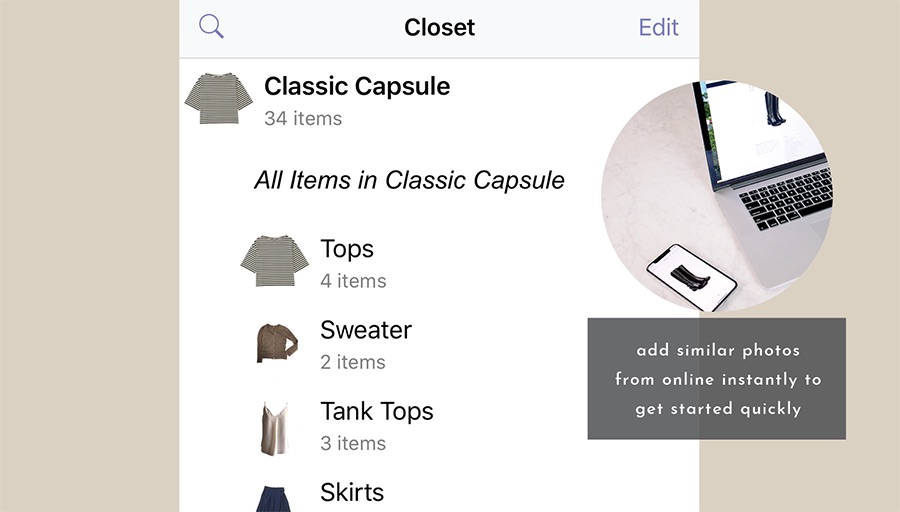Screen dimensions: 900x512
Task: Click the Closet title in header
Action: click(x=439, y=27)
